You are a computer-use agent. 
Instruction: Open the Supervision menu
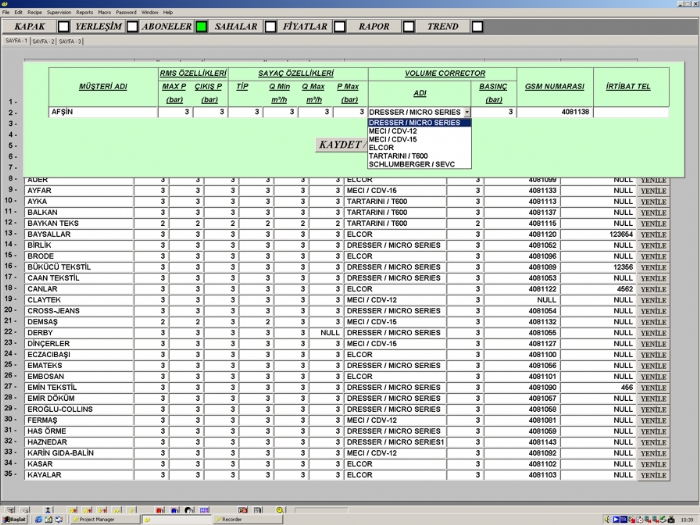tap(59, 12)
